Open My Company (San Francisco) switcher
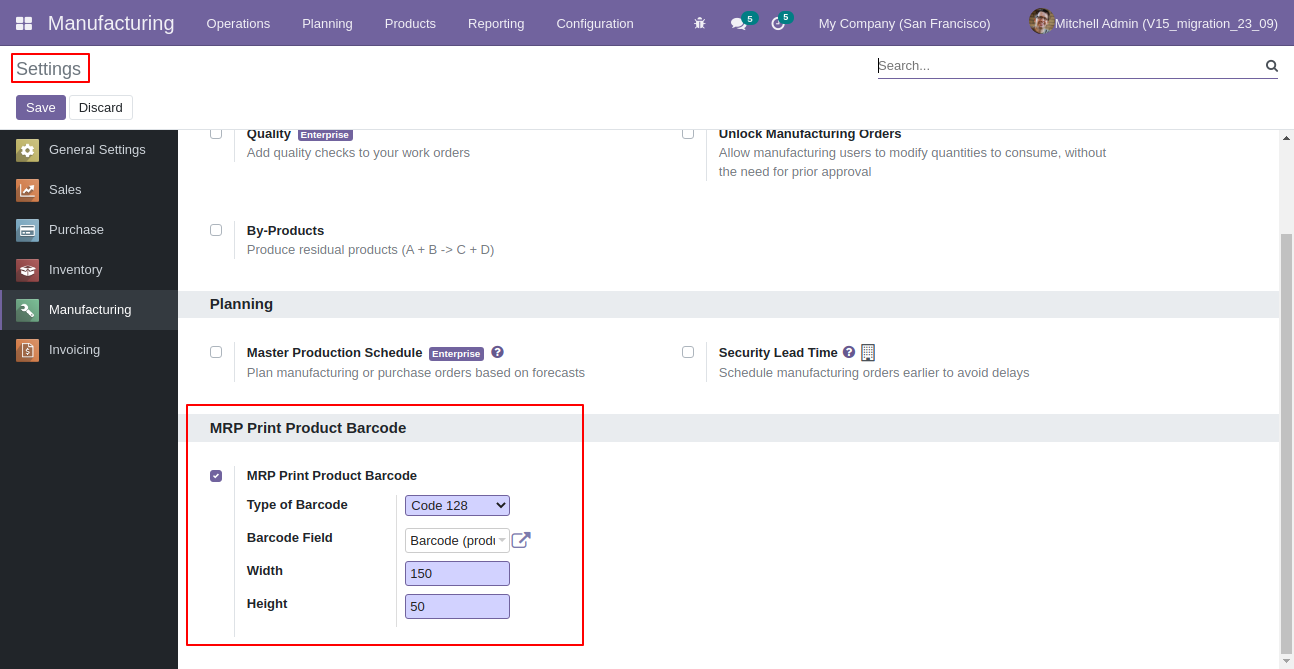Viewport: 1294px width, 669px height. click(904, 23)
